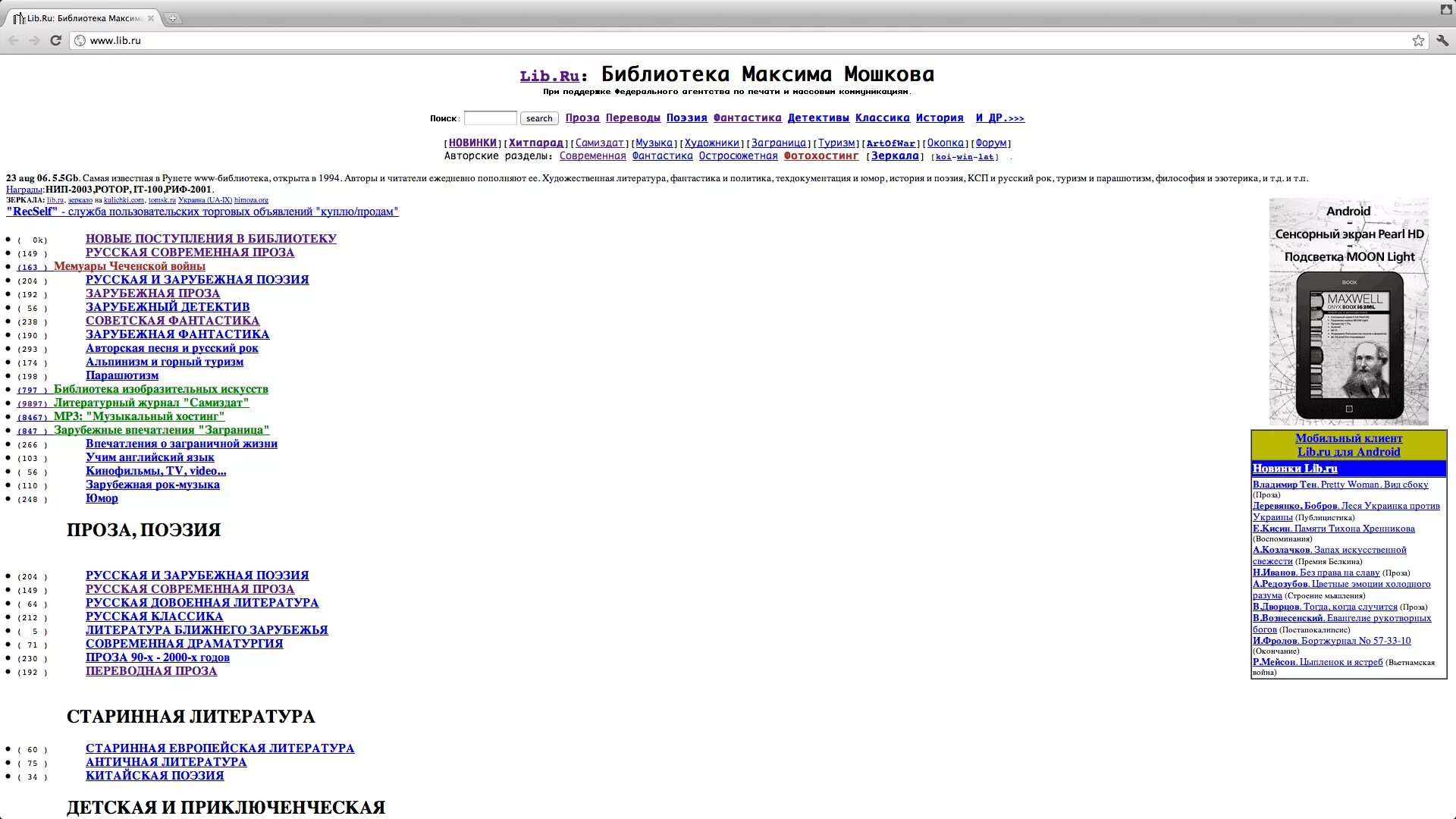Click the Onyx Boox Maxwell e-reader ad
The width and height of the screenshot is (1456, 819).
1348,312
